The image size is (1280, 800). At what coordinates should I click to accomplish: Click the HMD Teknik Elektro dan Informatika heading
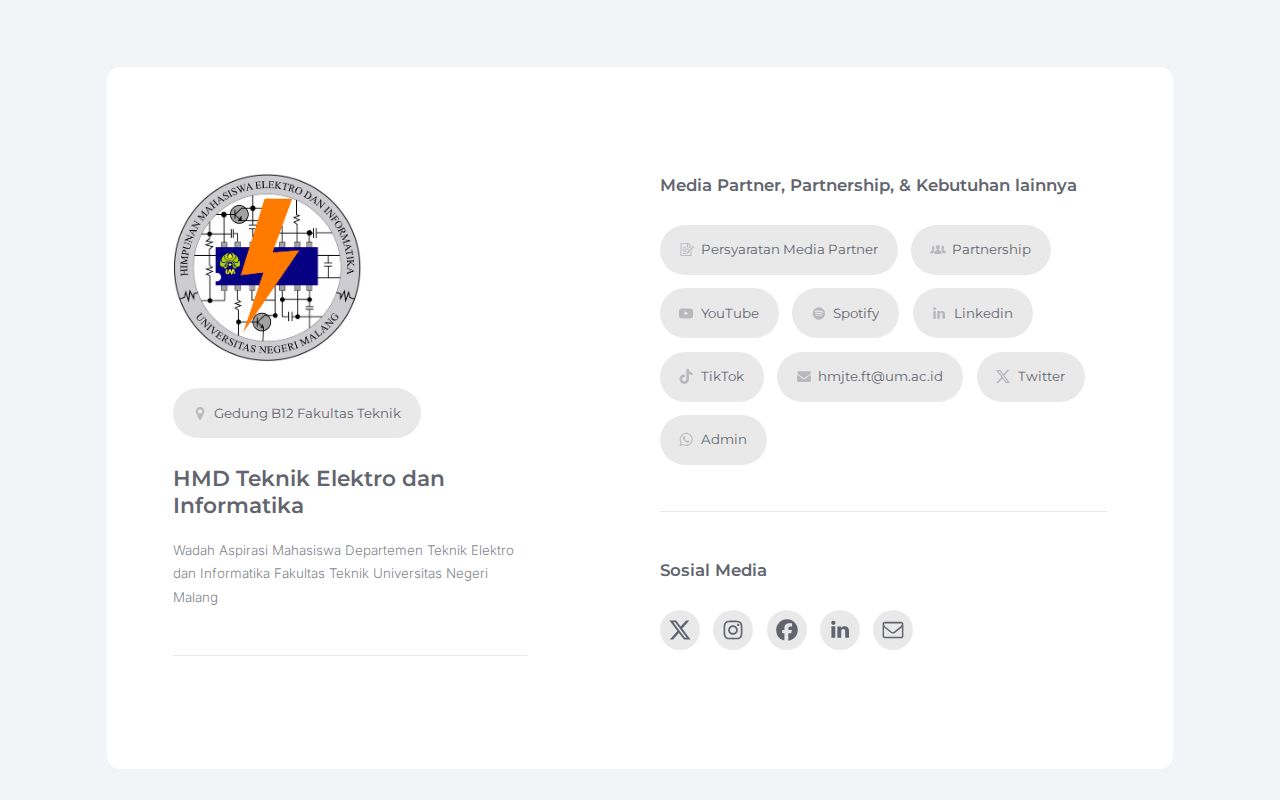[x=309, y=492]
